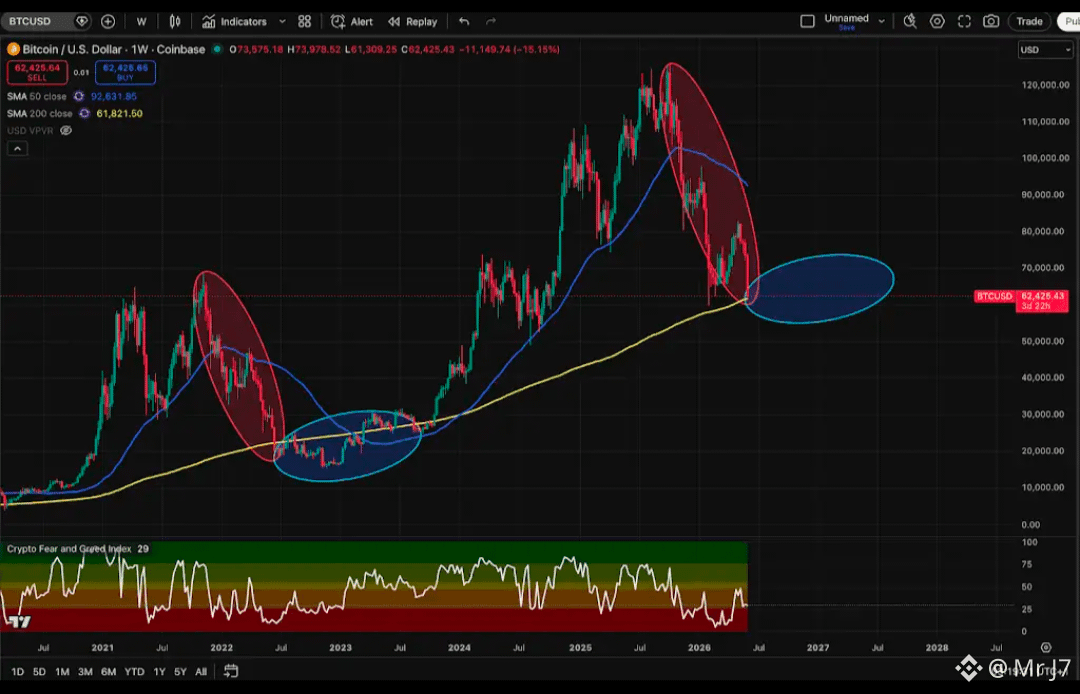This screenshot has height=694, width=1080.
Task: Show the hidden USD VPVR indicator
Action: (x=66, y=130)
